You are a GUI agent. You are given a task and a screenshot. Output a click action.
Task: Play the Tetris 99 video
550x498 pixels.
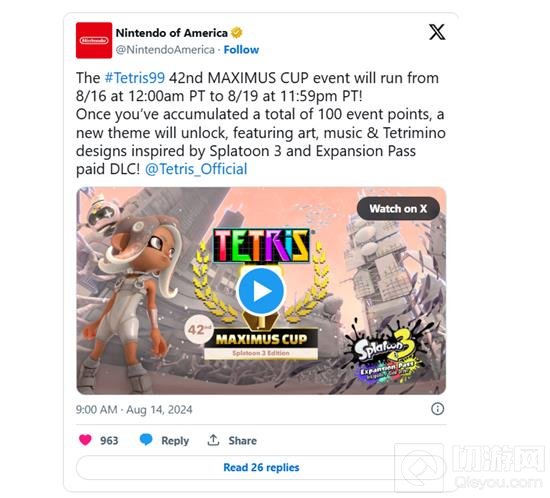(261, 291)
